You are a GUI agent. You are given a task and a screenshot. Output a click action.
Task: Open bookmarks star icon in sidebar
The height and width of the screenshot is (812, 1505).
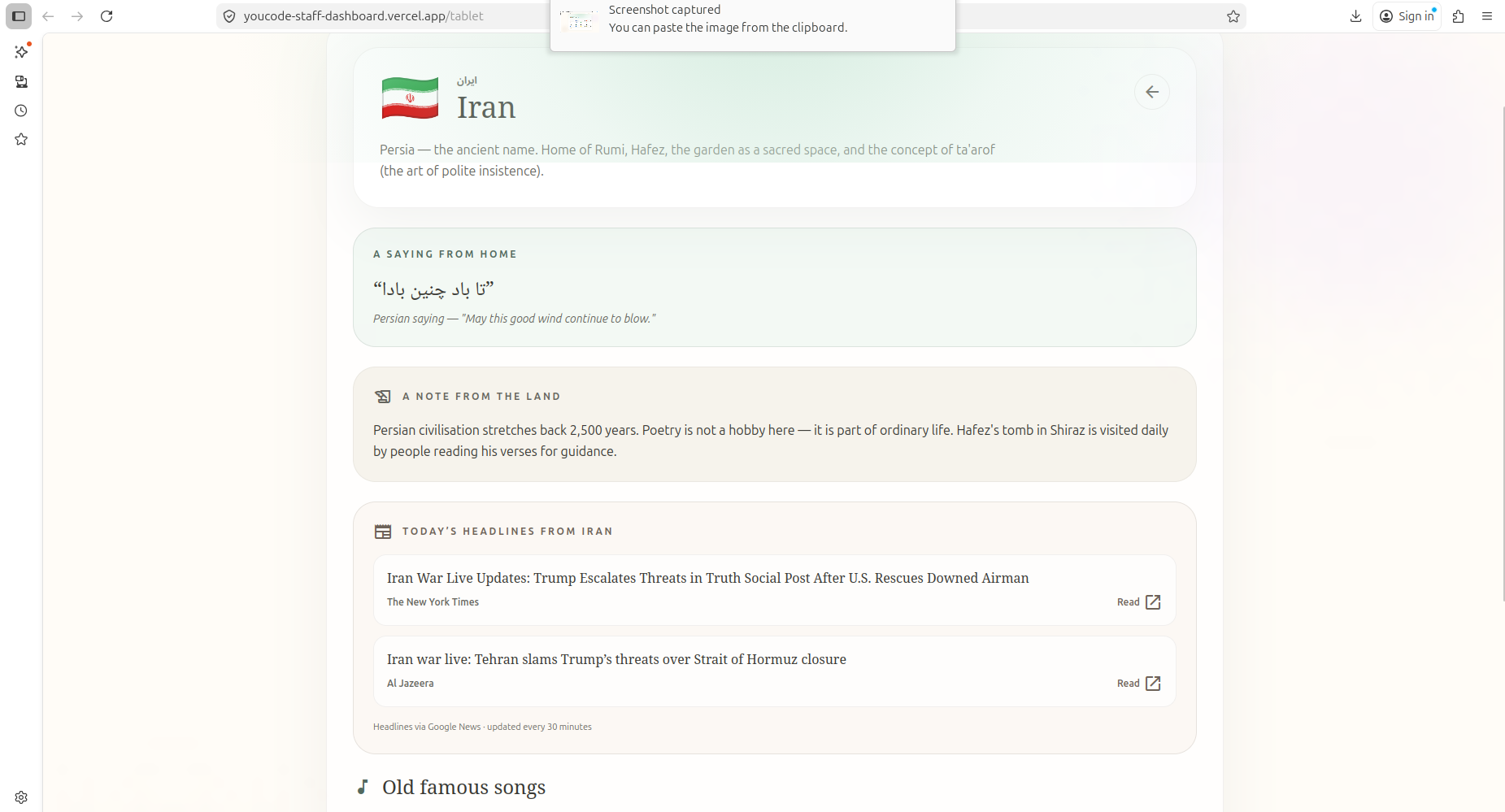point(21,140)
